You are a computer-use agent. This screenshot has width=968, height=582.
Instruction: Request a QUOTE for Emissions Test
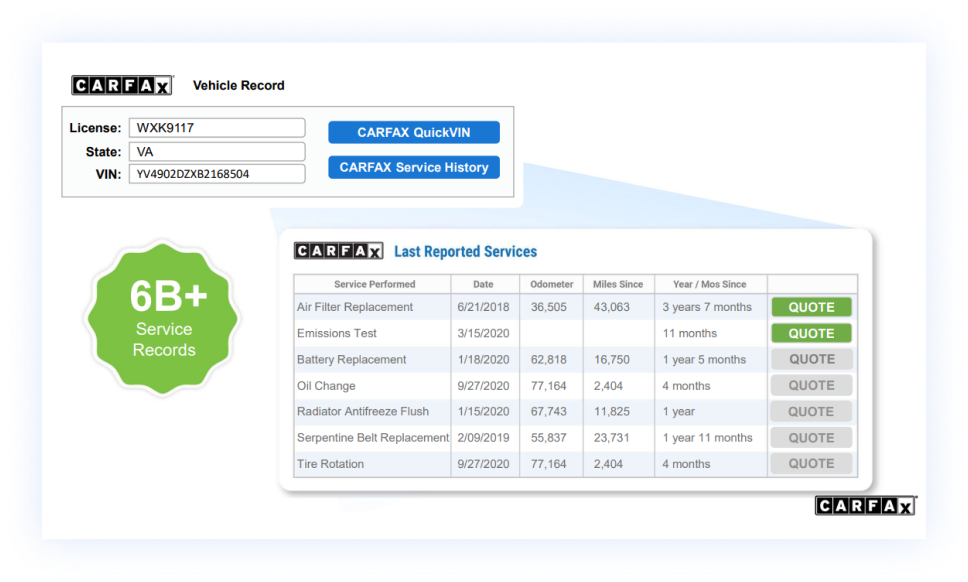(811, 333)
